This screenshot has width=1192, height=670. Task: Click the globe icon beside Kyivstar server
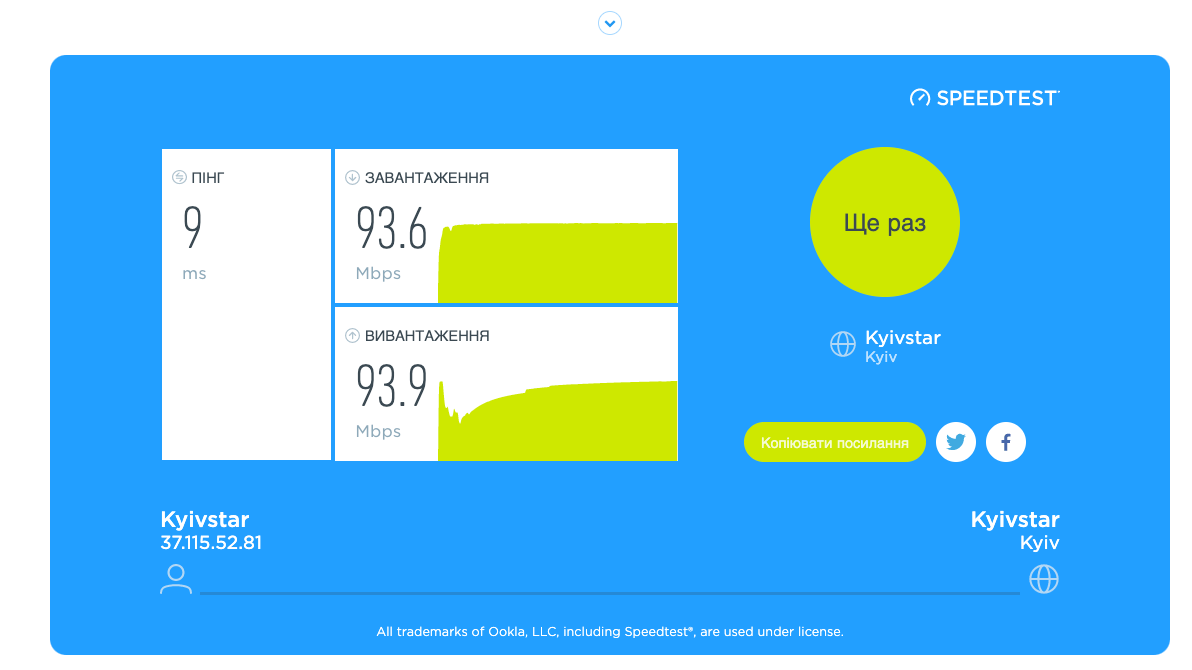click(842, 344)
